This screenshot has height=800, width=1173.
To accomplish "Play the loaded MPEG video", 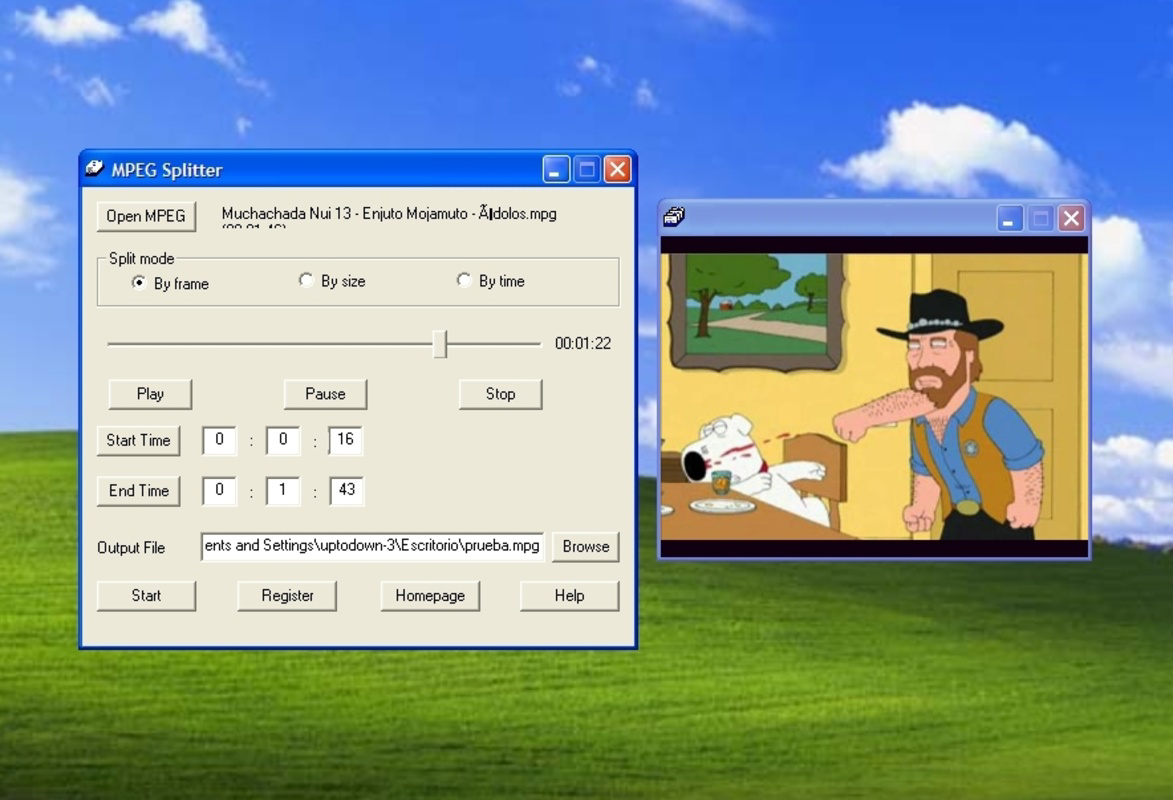I will [150, 394].
